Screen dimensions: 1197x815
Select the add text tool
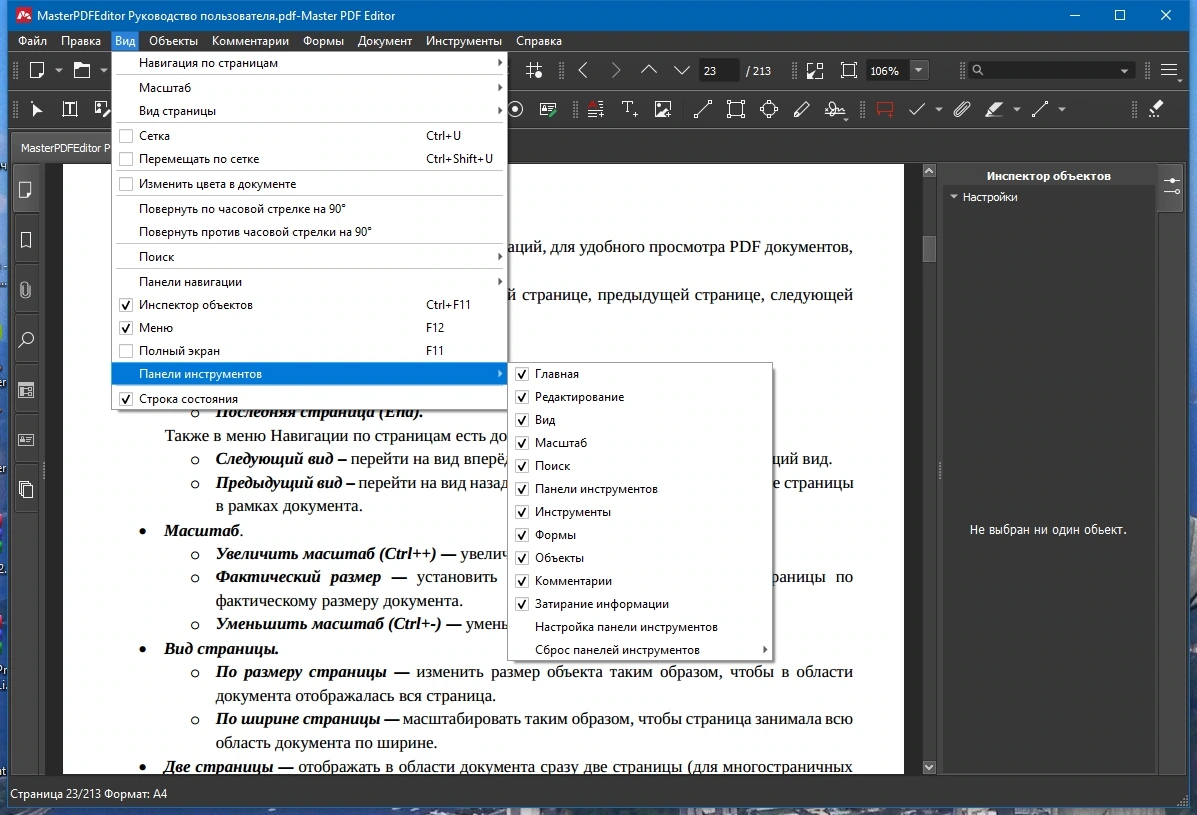tap(629, 109)
